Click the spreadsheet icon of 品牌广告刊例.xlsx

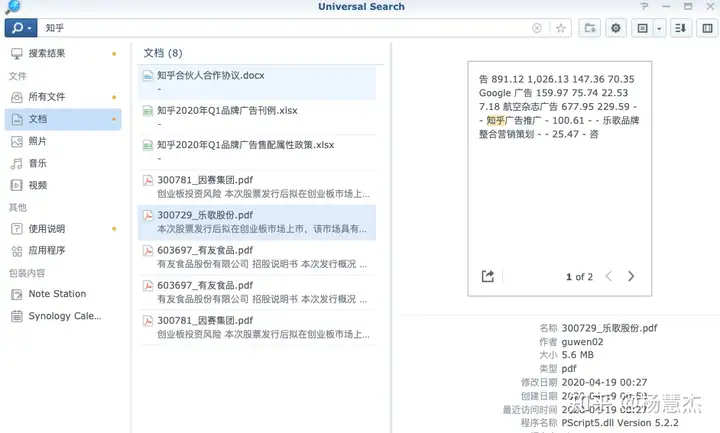coord(147,111)
